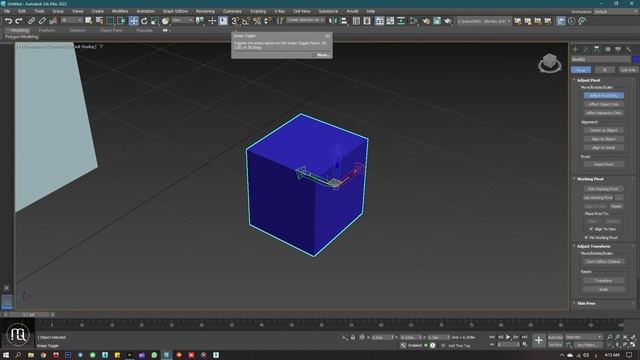Open the Workspaces Default dropdown
This screenshot has height=360, width=640.
(x=615, y=11)
